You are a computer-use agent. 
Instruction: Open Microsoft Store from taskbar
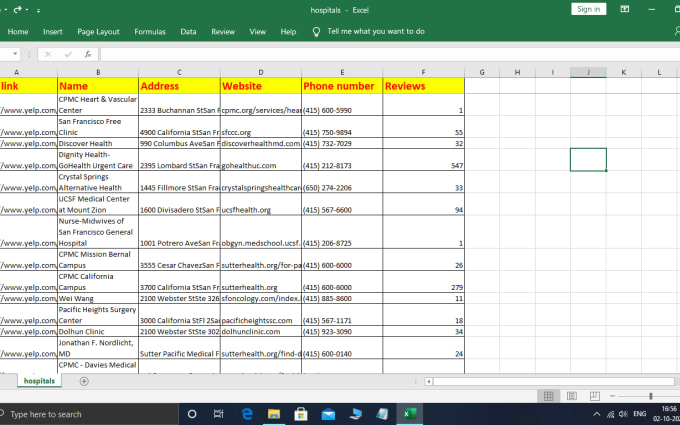301,414
